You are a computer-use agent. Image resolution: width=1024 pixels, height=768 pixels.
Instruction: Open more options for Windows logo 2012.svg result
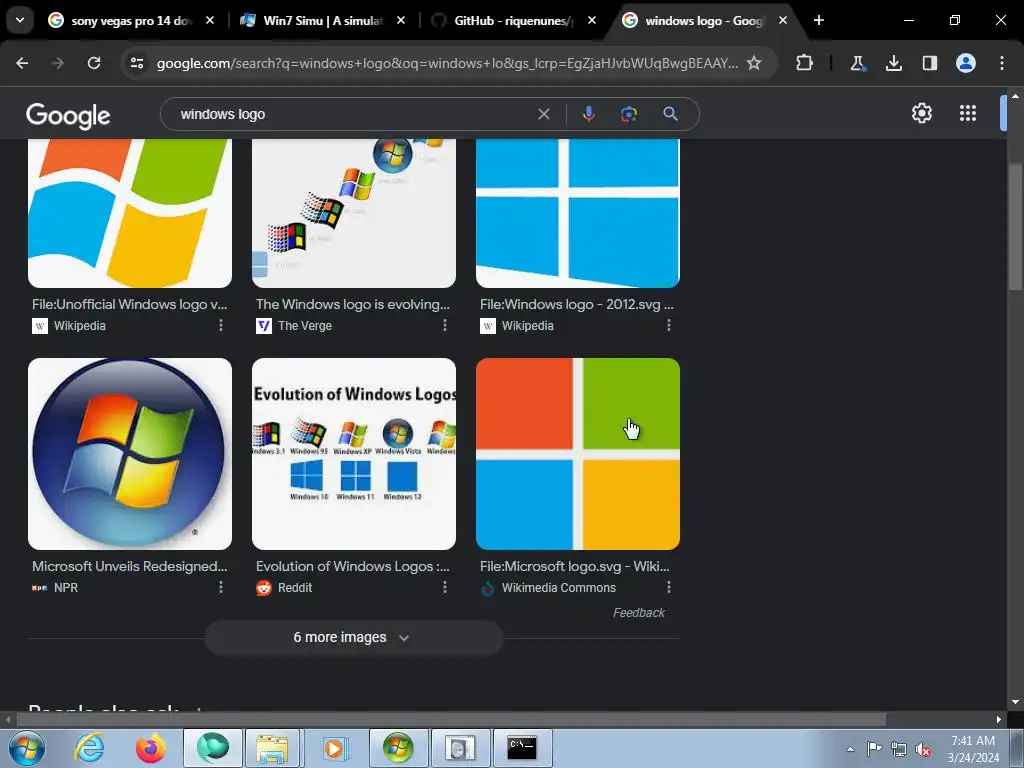tap(669, 325)
